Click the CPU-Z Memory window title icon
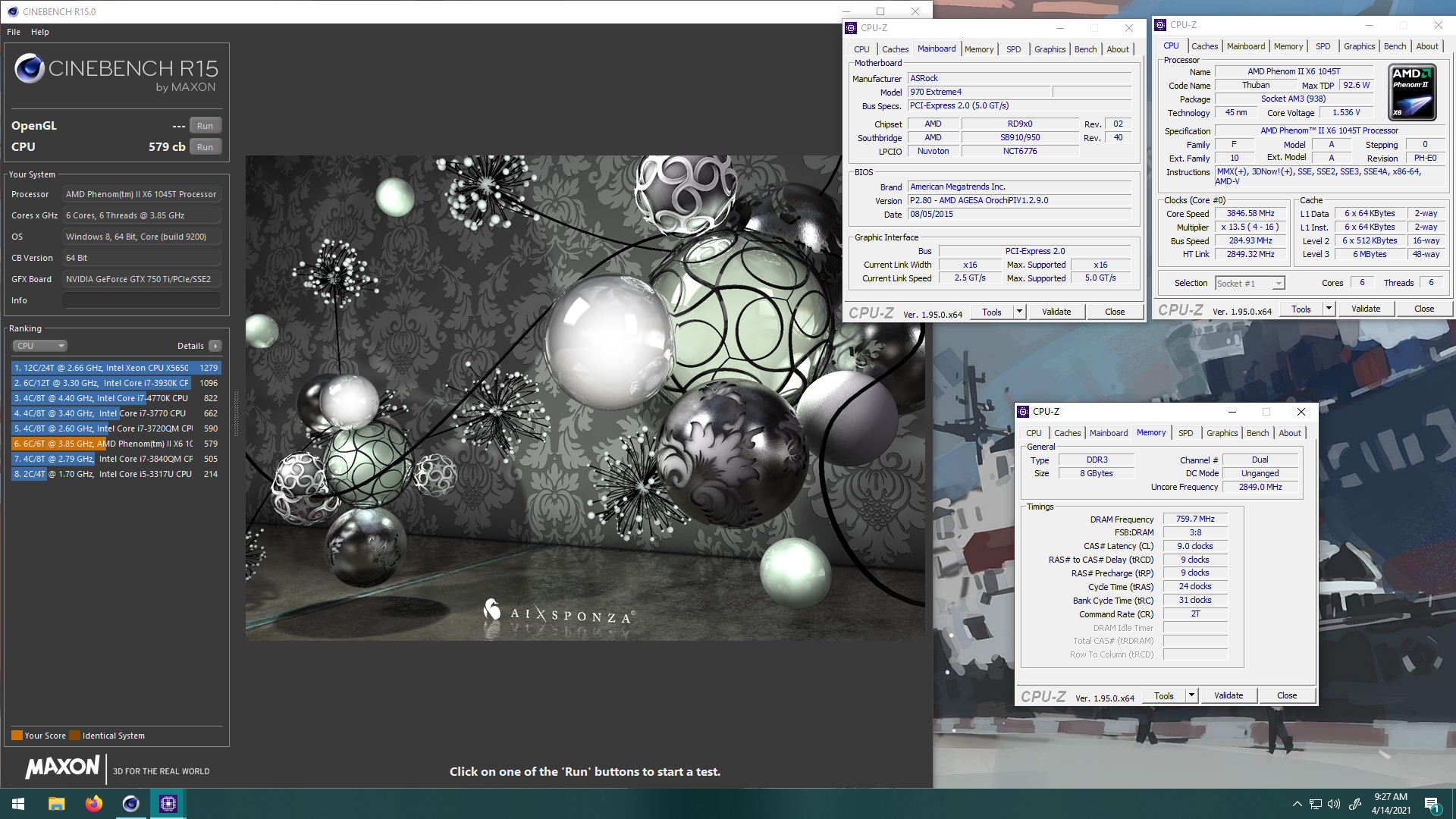 pyautogui.click(x=1023, y=412)
